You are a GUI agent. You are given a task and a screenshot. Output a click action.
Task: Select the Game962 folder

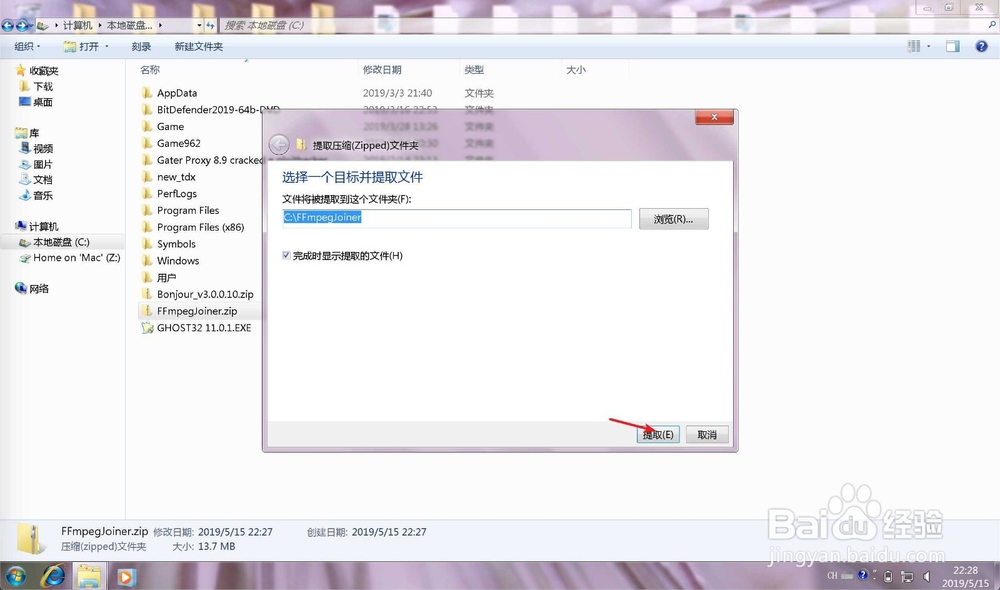pyautogui.click(x=179, y=144)
